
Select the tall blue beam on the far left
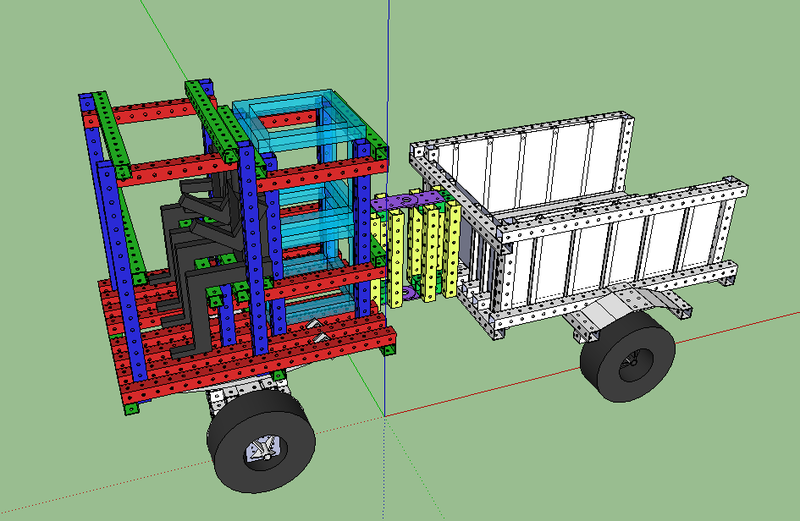click(107, 220)
